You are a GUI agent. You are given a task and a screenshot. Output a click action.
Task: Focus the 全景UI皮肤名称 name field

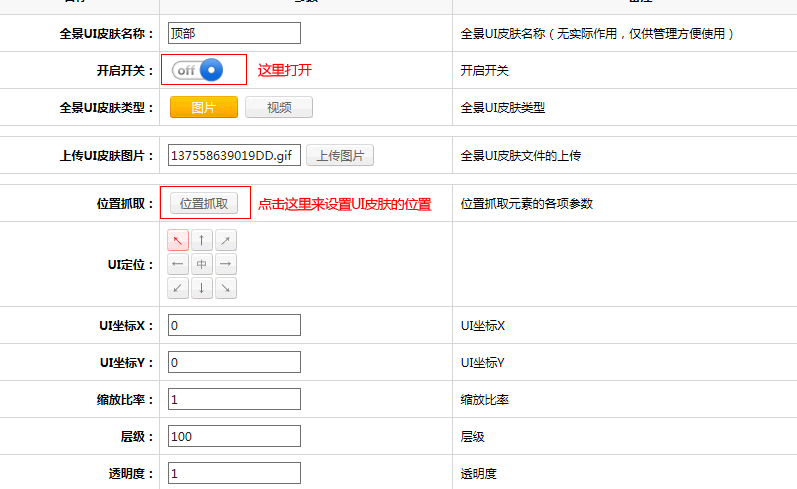pyautogui.click(x=234, y=33)
